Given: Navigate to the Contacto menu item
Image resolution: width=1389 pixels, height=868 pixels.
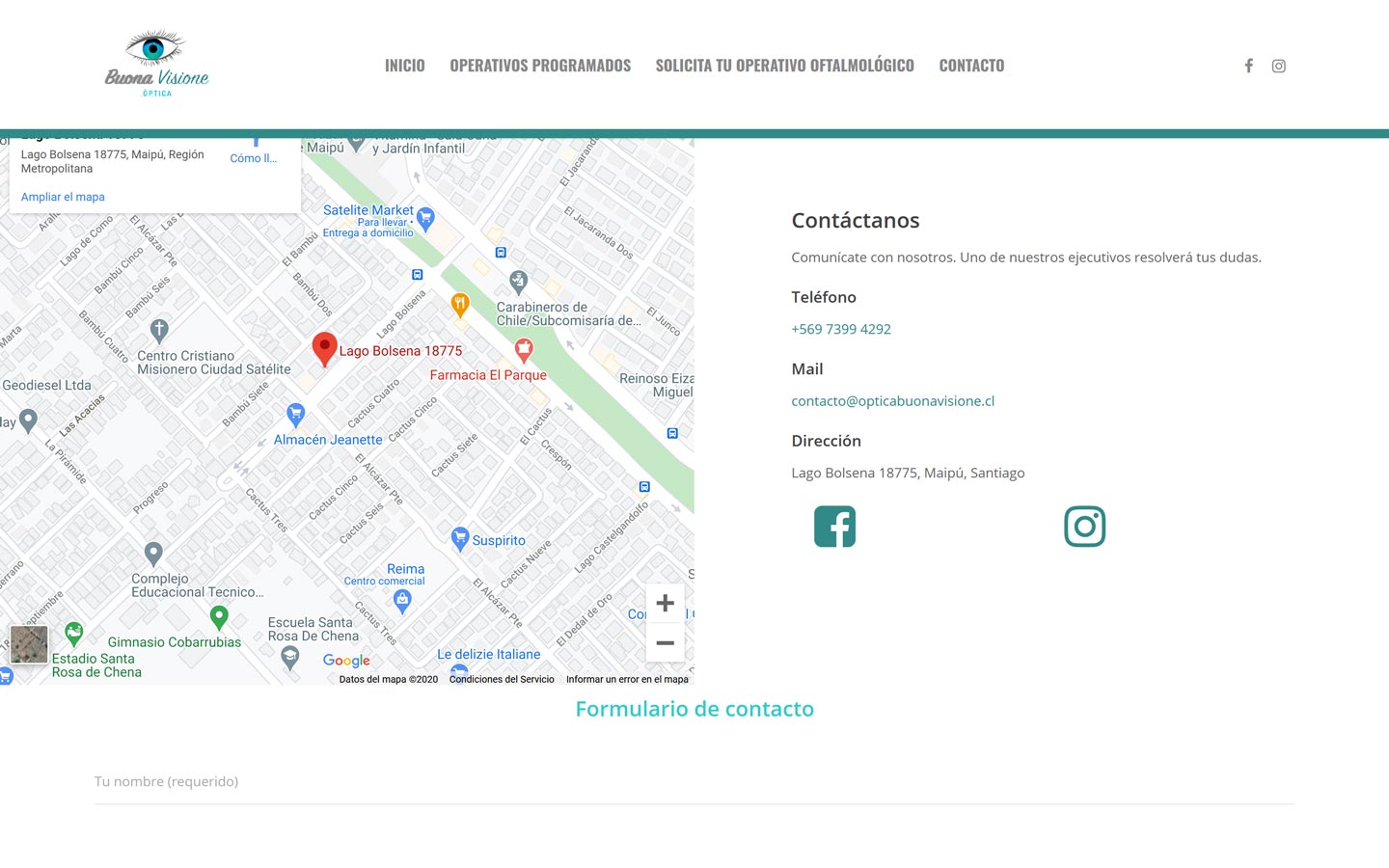Looking at the screenshot, I should click(971, 66).
